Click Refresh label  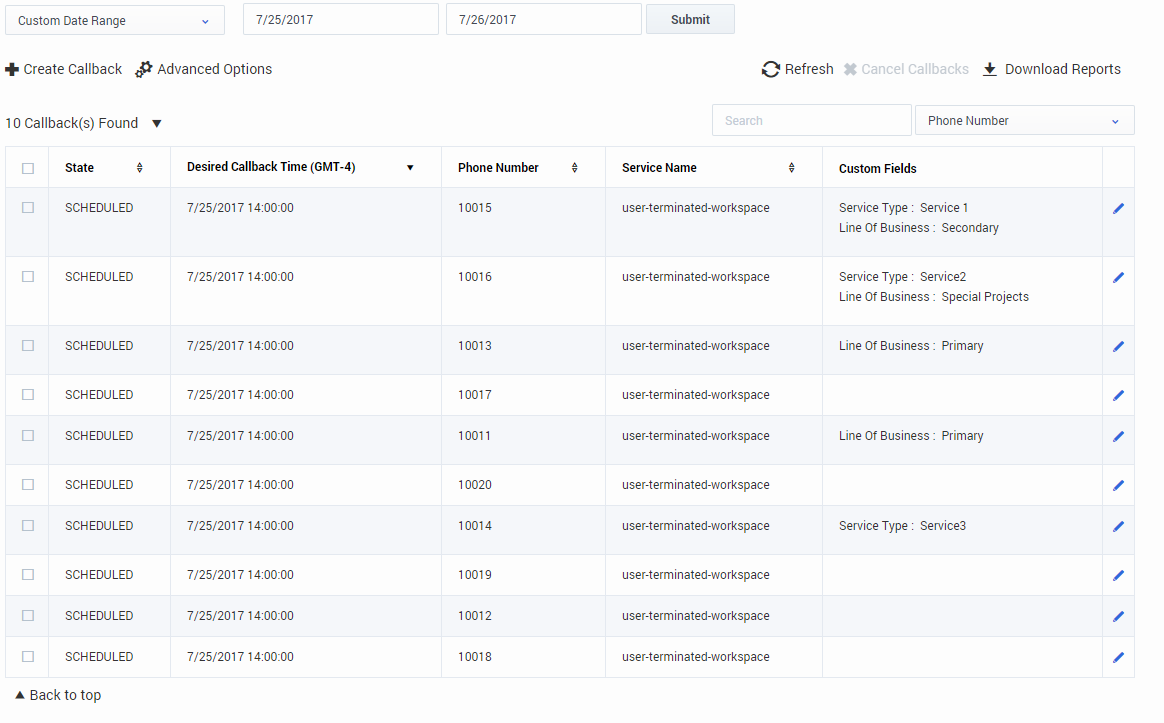click(809, 69)
